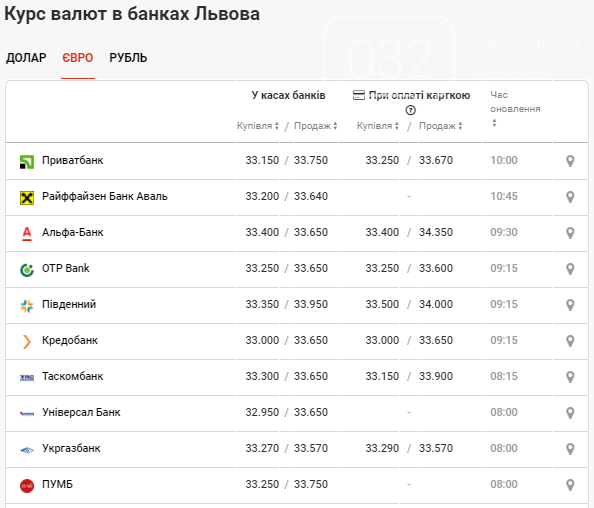Click Райффайзен cash sell rate 33.640

[311, 197]
